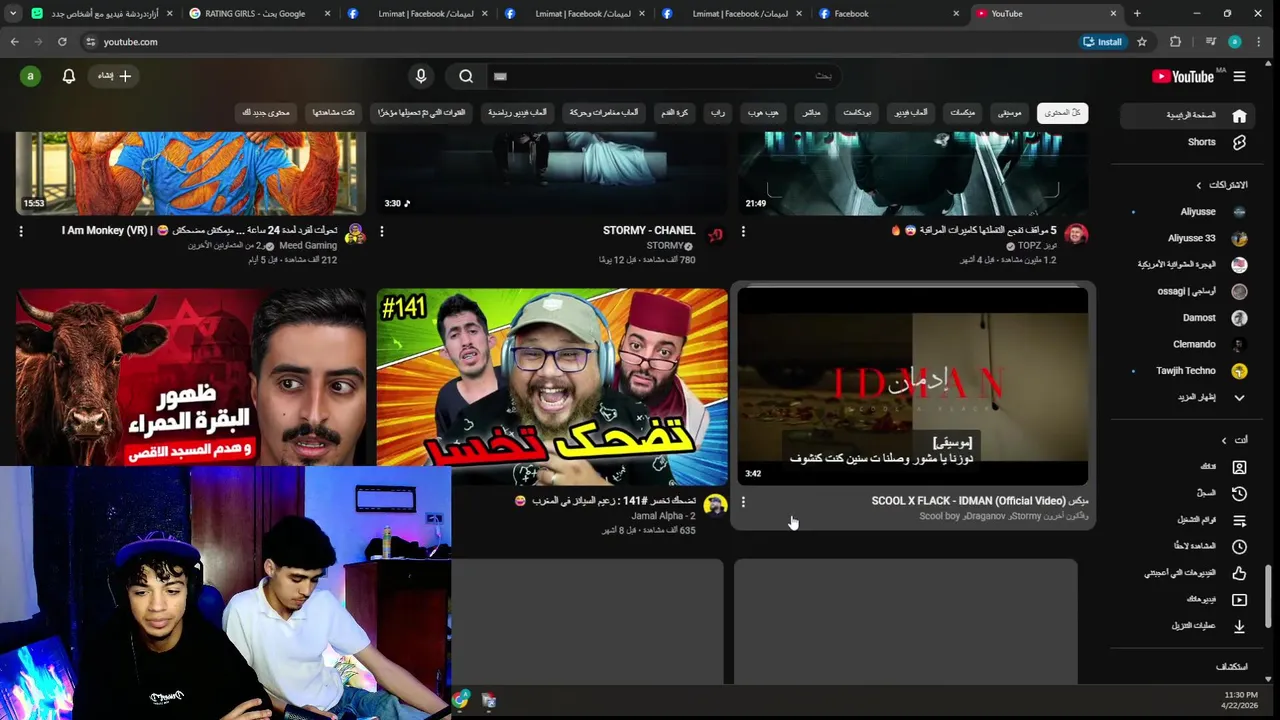This screenshot has width=1280, height=720.
Task: Click the Install app button
Action: [1102, 42]
